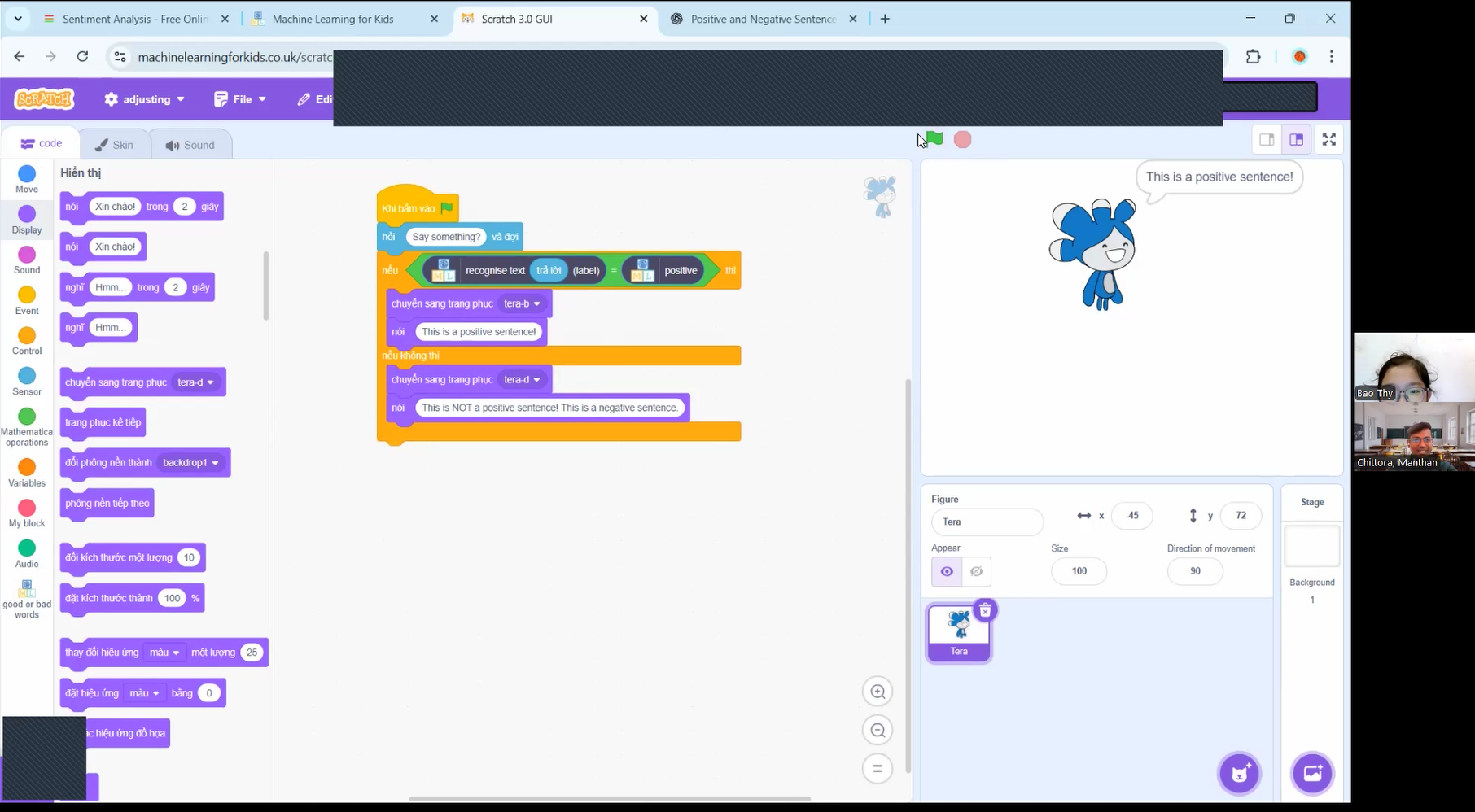The height and width of the screenshot is (812, 1475).
Task: Select the Control block category
Action: 27,341
